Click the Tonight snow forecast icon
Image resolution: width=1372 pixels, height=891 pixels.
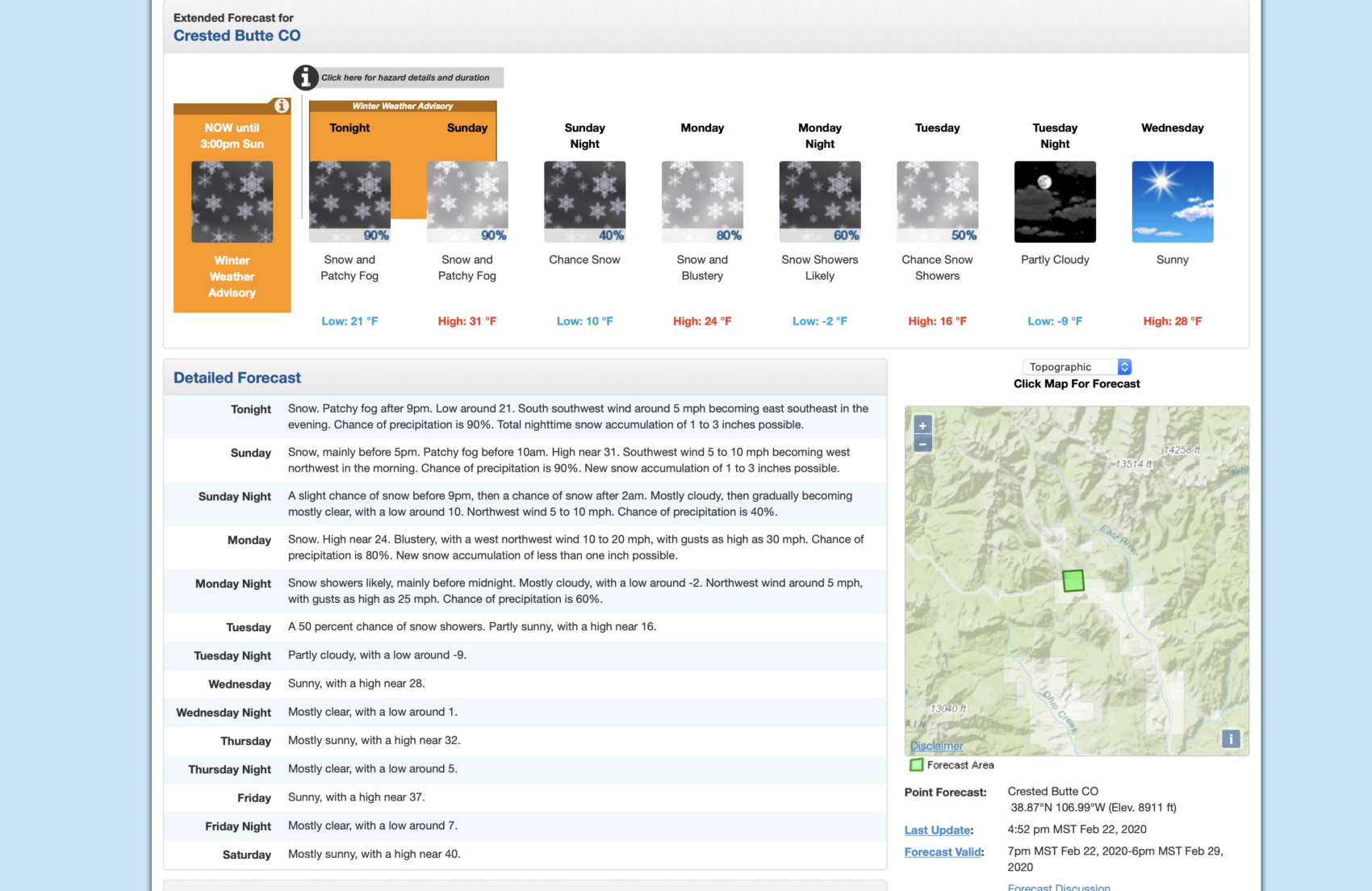tap(349, 202)
